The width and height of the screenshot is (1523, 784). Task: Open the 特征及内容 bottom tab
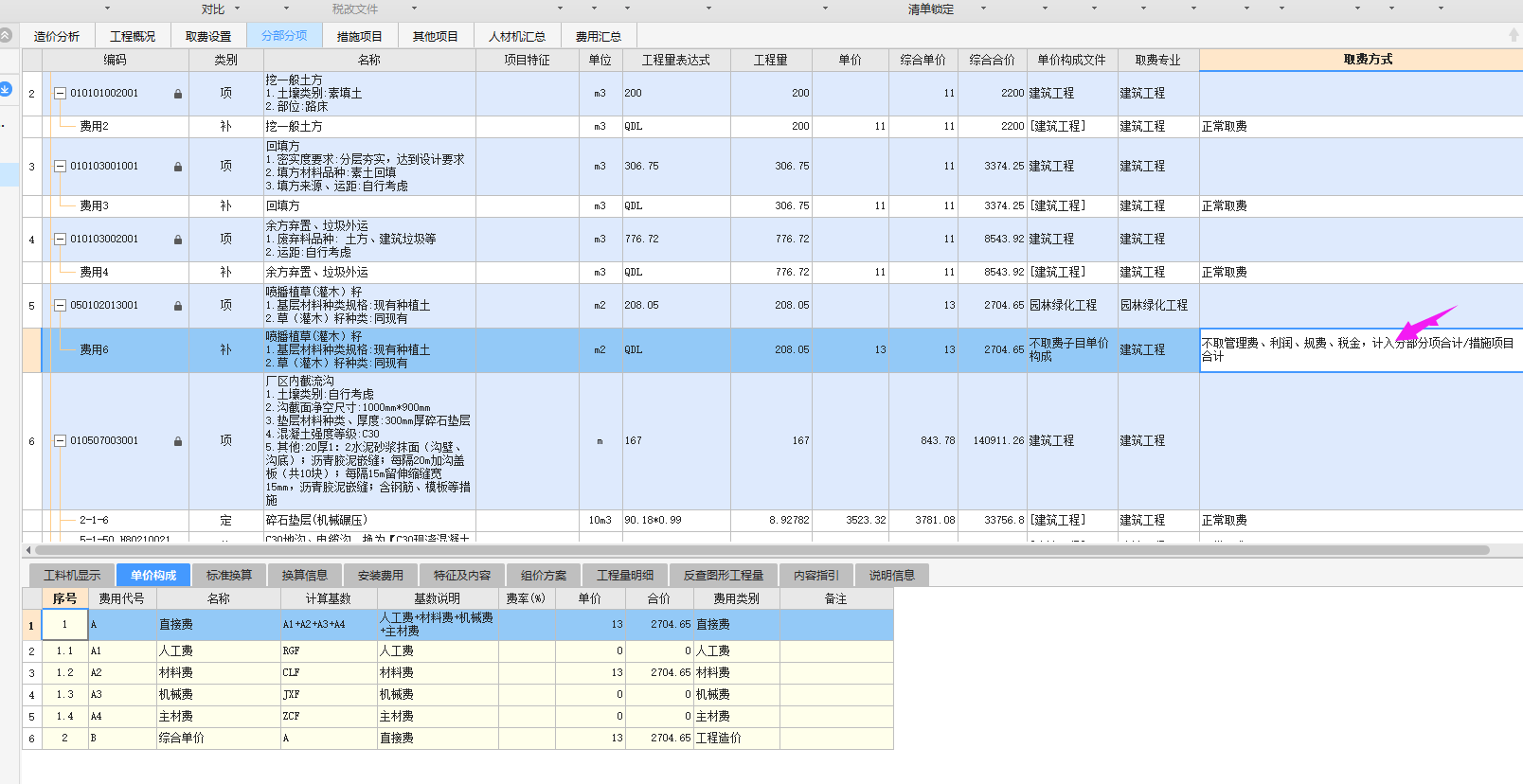coord(462,576)
